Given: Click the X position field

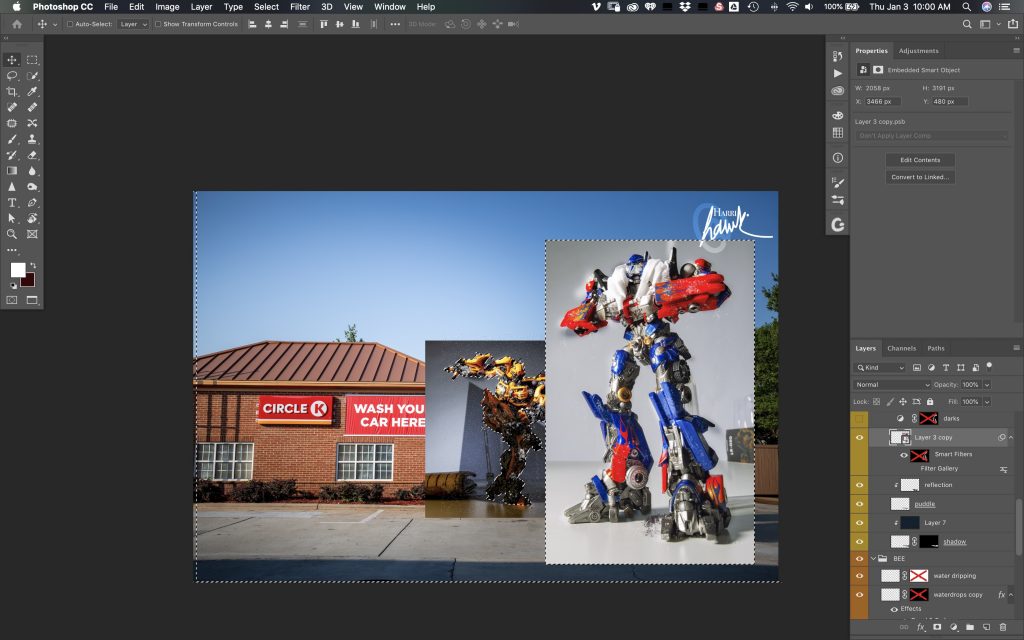Looking at the screenshot, I should coord(882,102).
